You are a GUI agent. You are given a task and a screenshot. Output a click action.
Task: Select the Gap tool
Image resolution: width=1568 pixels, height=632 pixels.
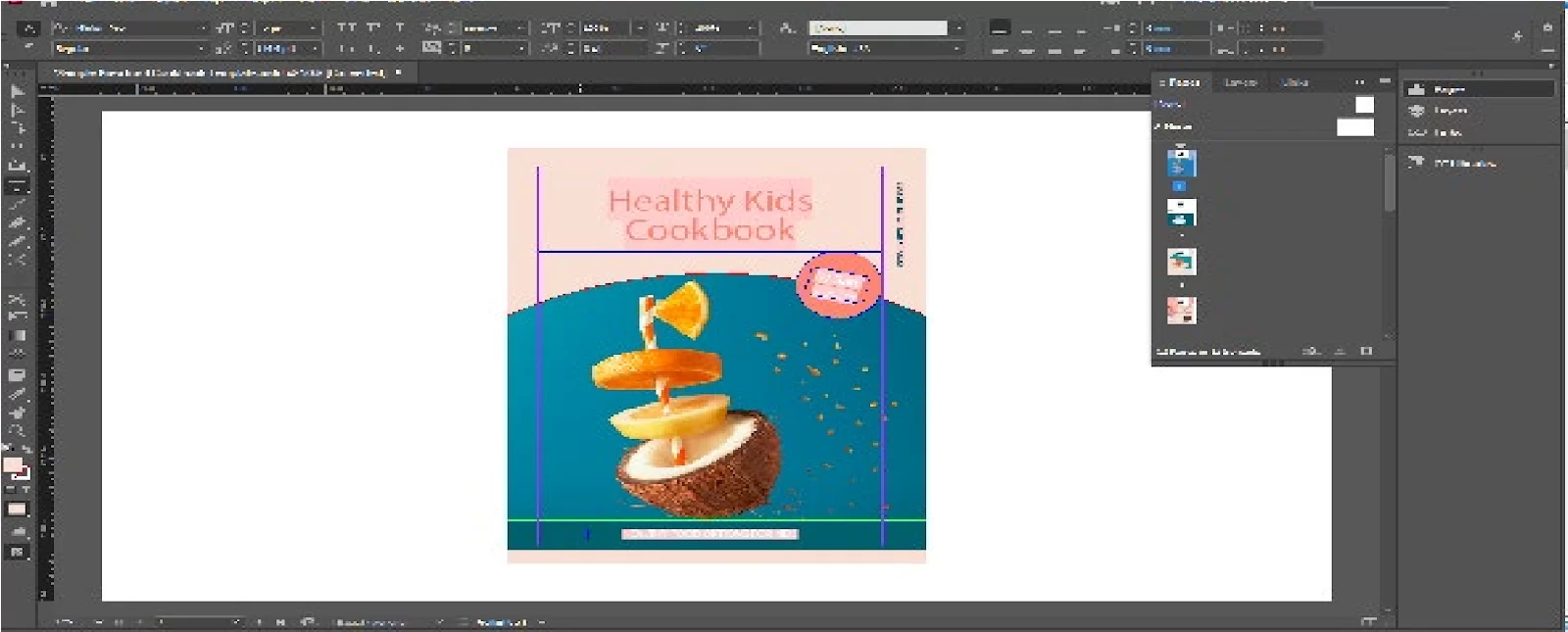tap(17, 147)
